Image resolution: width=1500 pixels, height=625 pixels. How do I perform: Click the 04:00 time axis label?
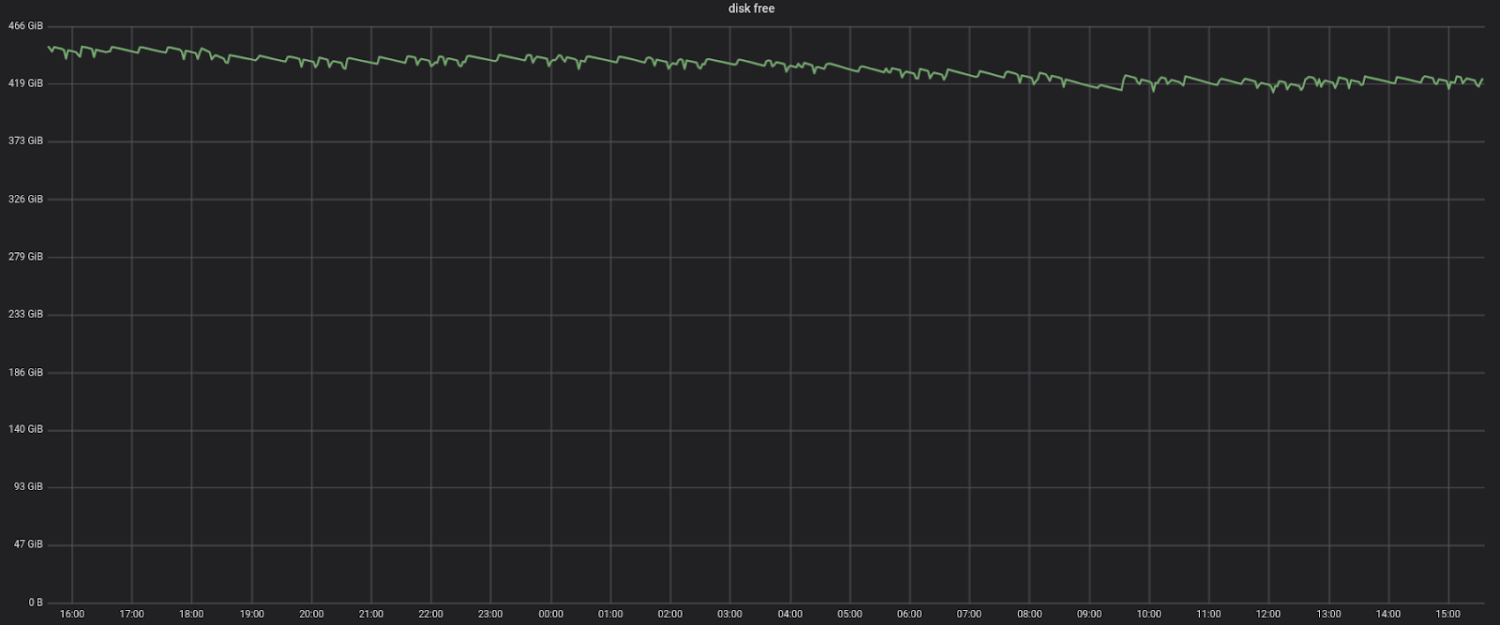790,614
